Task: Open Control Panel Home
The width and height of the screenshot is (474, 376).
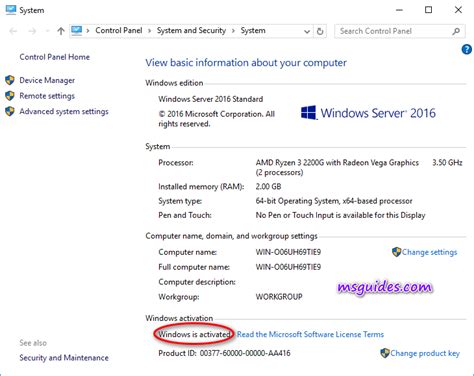Action: click(x=54, y=57)
